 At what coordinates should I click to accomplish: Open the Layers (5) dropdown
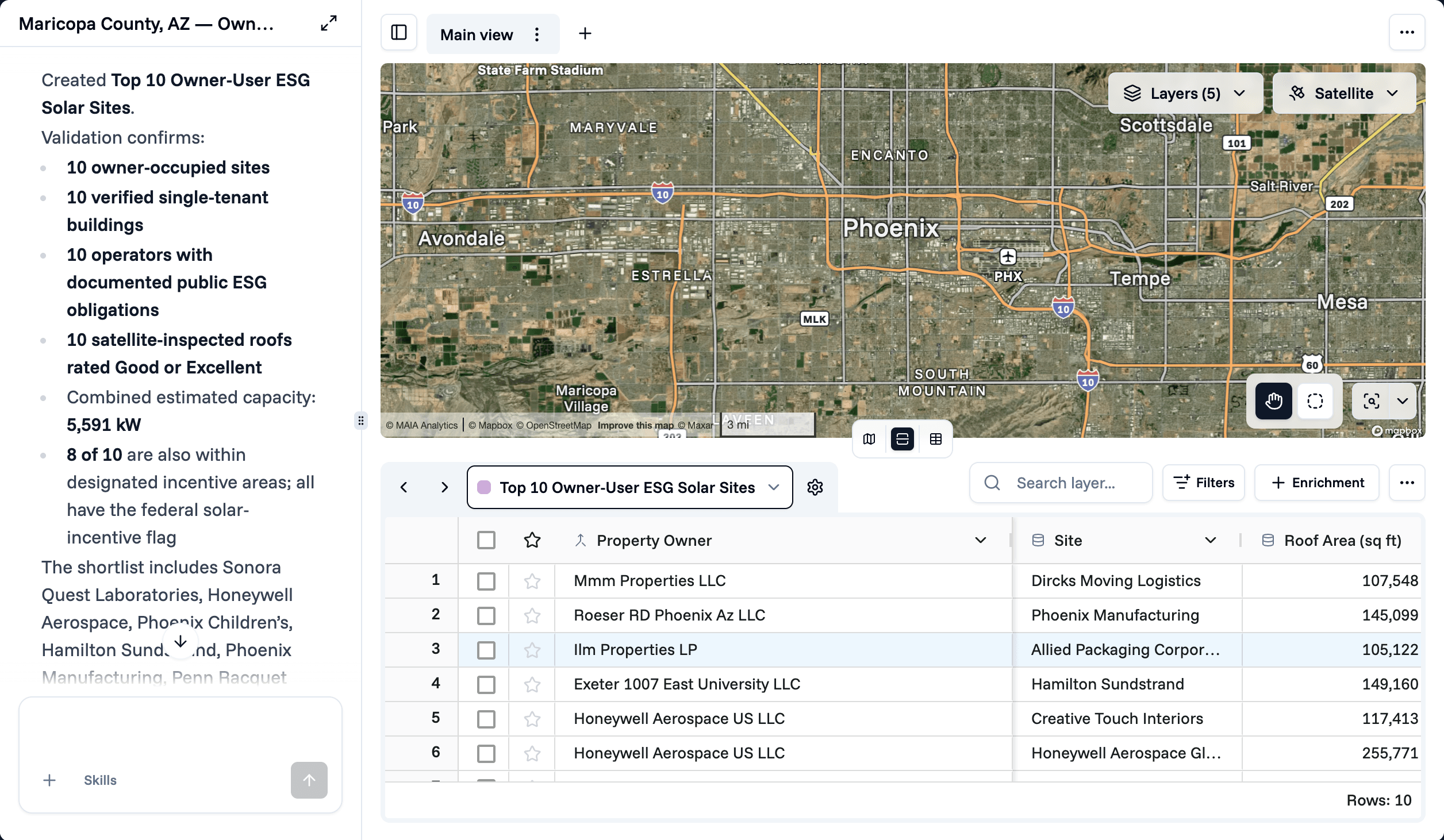[x=1185, y=93]
